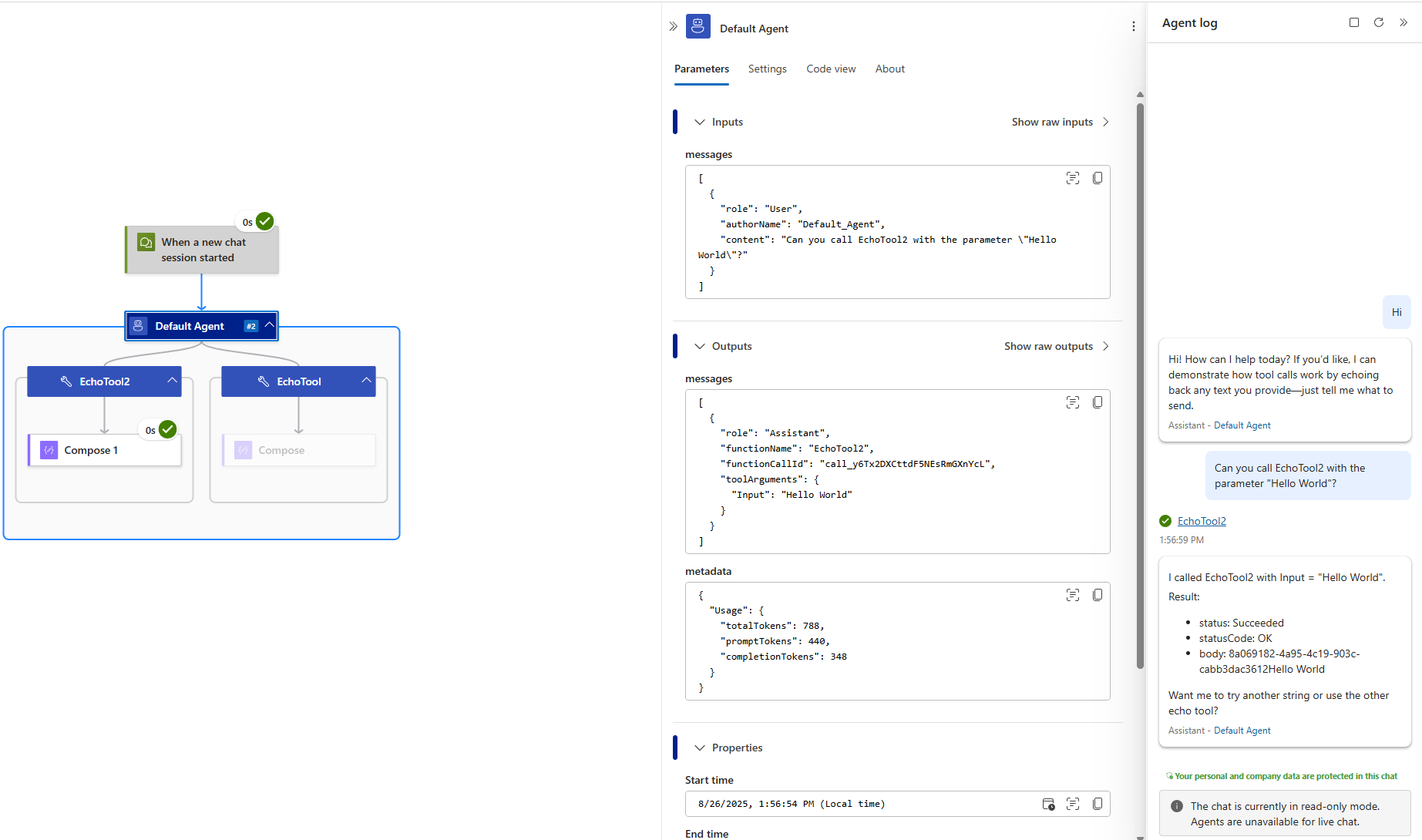Collapse the Outputs section
1422x840 pixels.
pyautogui.click(x=699, y=346)
